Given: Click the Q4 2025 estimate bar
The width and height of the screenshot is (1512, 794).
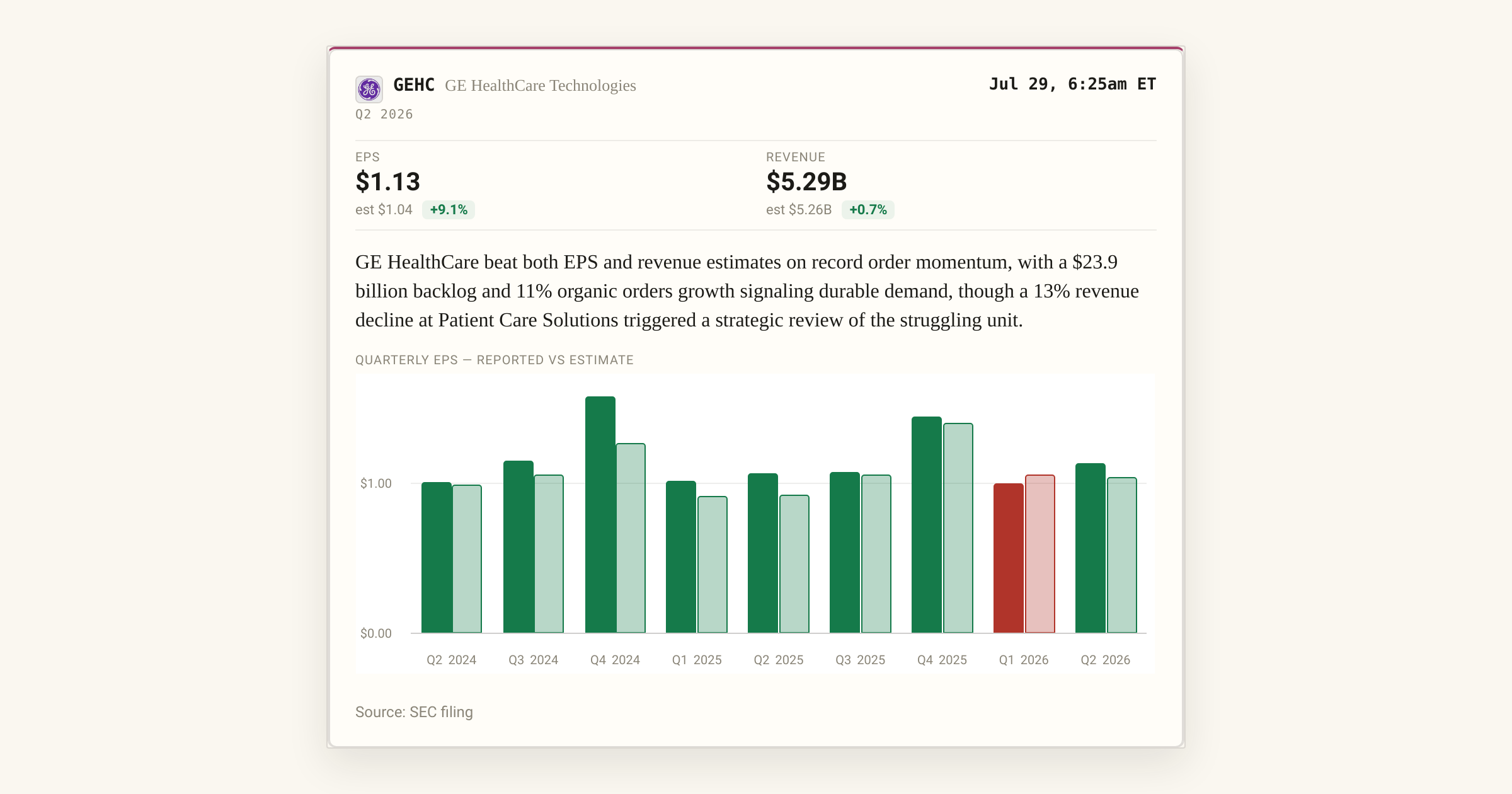Looking at the screenshot, I should pyautogui.click(x=958, y=528).
